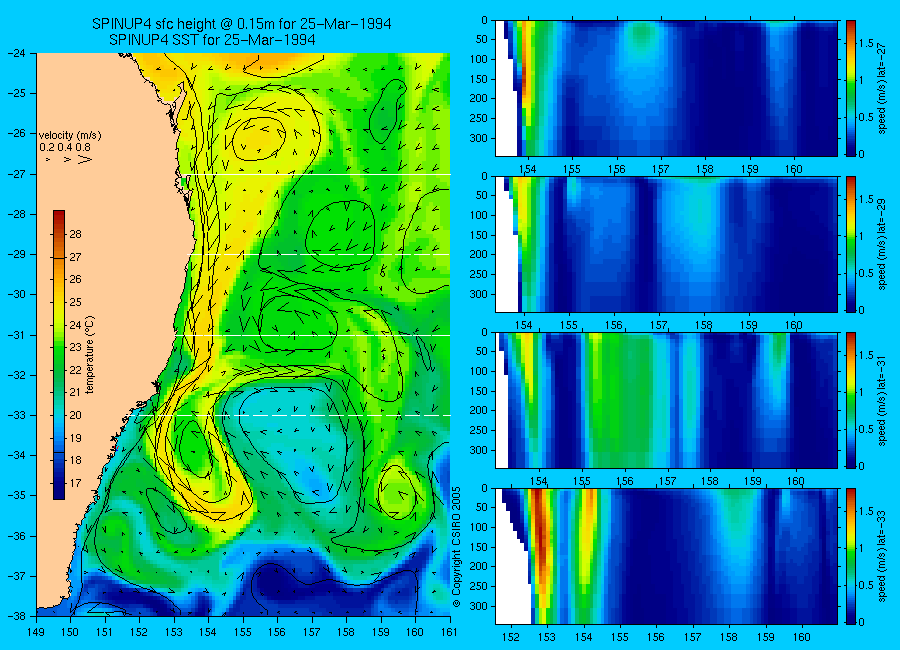The image size is (900, 650).
Task: Click the "1.5" tick on the lat=-27 speed scale
Action: pyautogui.click(x=866, y=44)
